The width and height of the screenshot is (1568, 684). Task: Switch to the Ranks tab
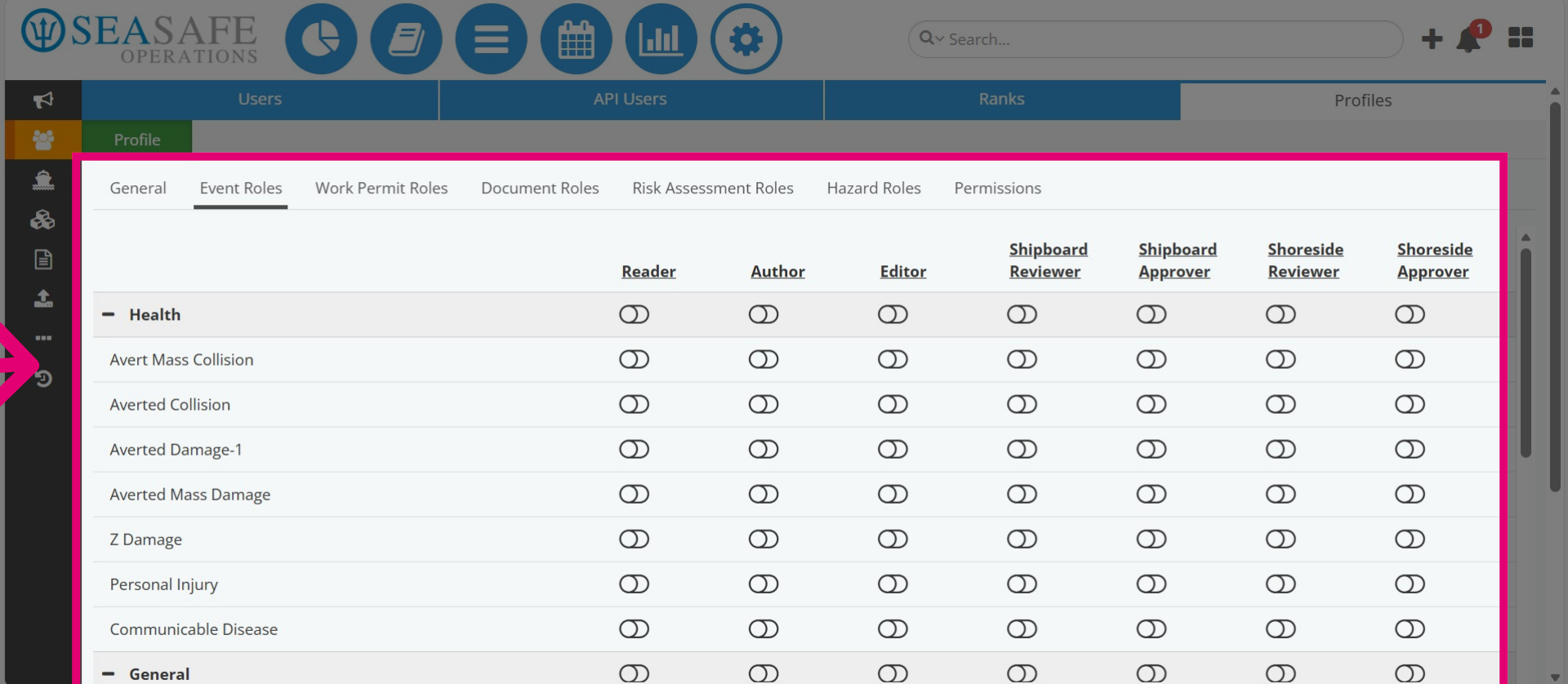click(1001, 100)
